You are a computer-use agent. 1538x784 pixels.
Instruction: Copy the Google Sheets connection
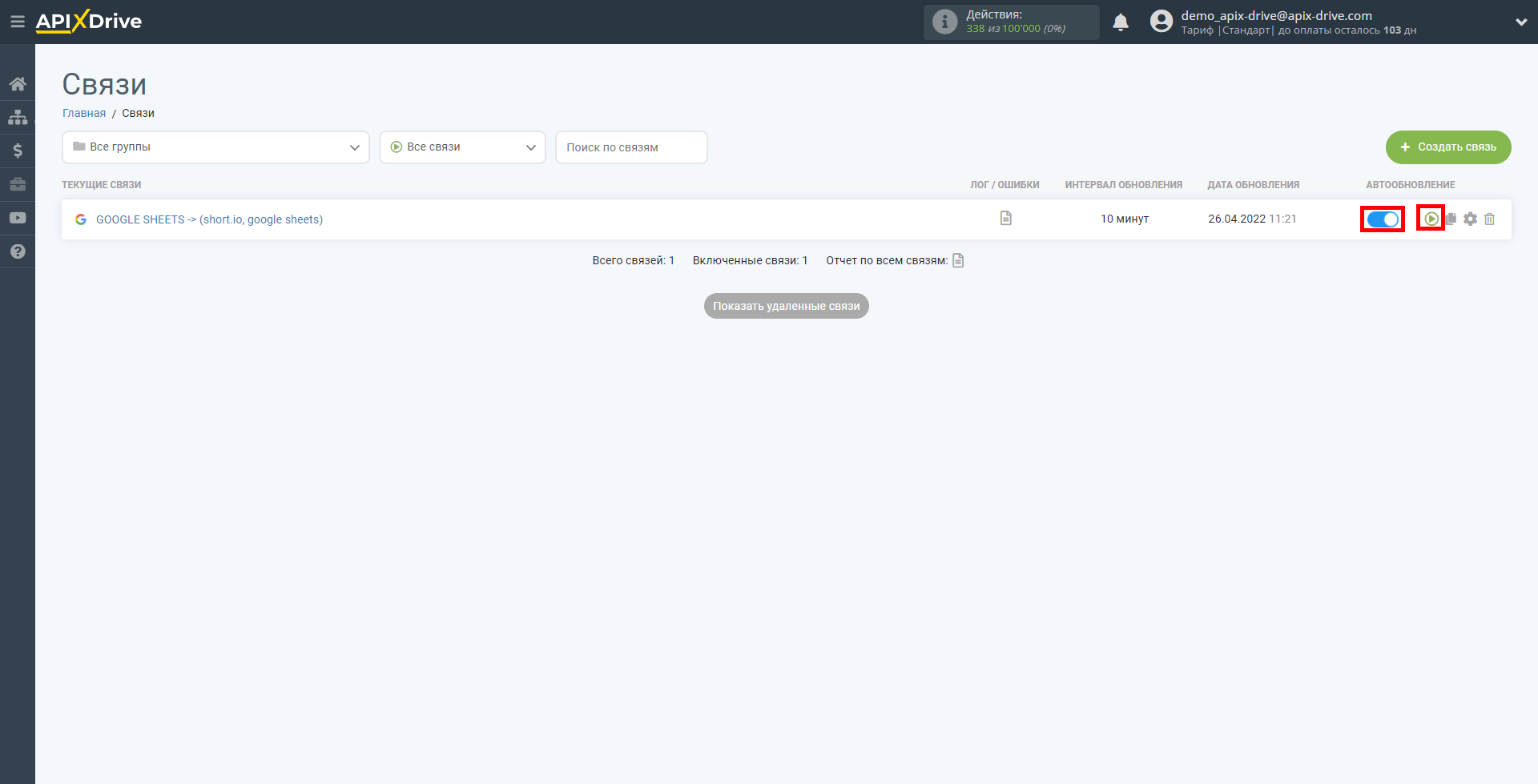pos(1451,219)
